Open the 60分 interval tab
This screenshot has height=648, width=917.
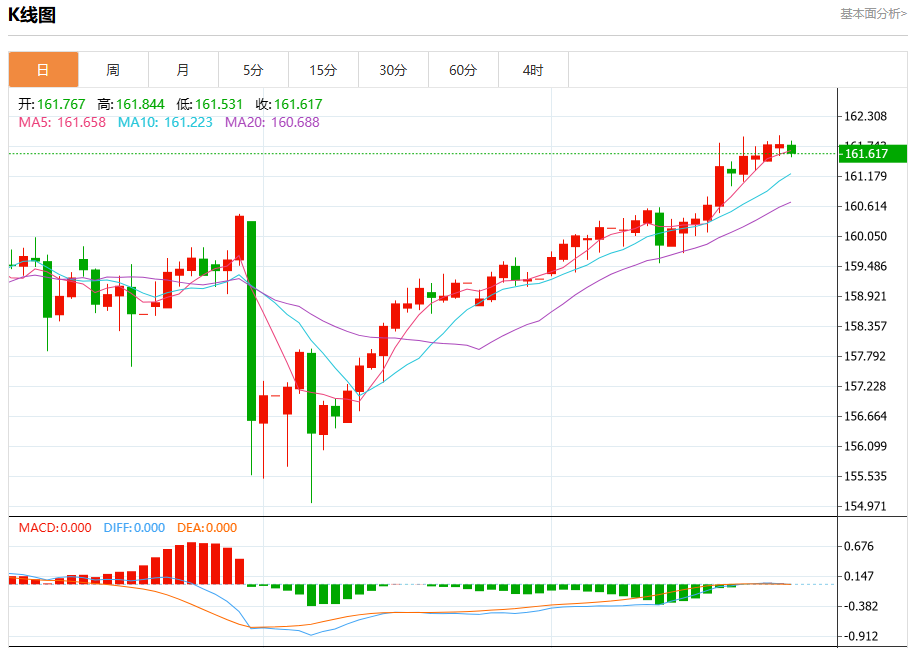[463, 70]
